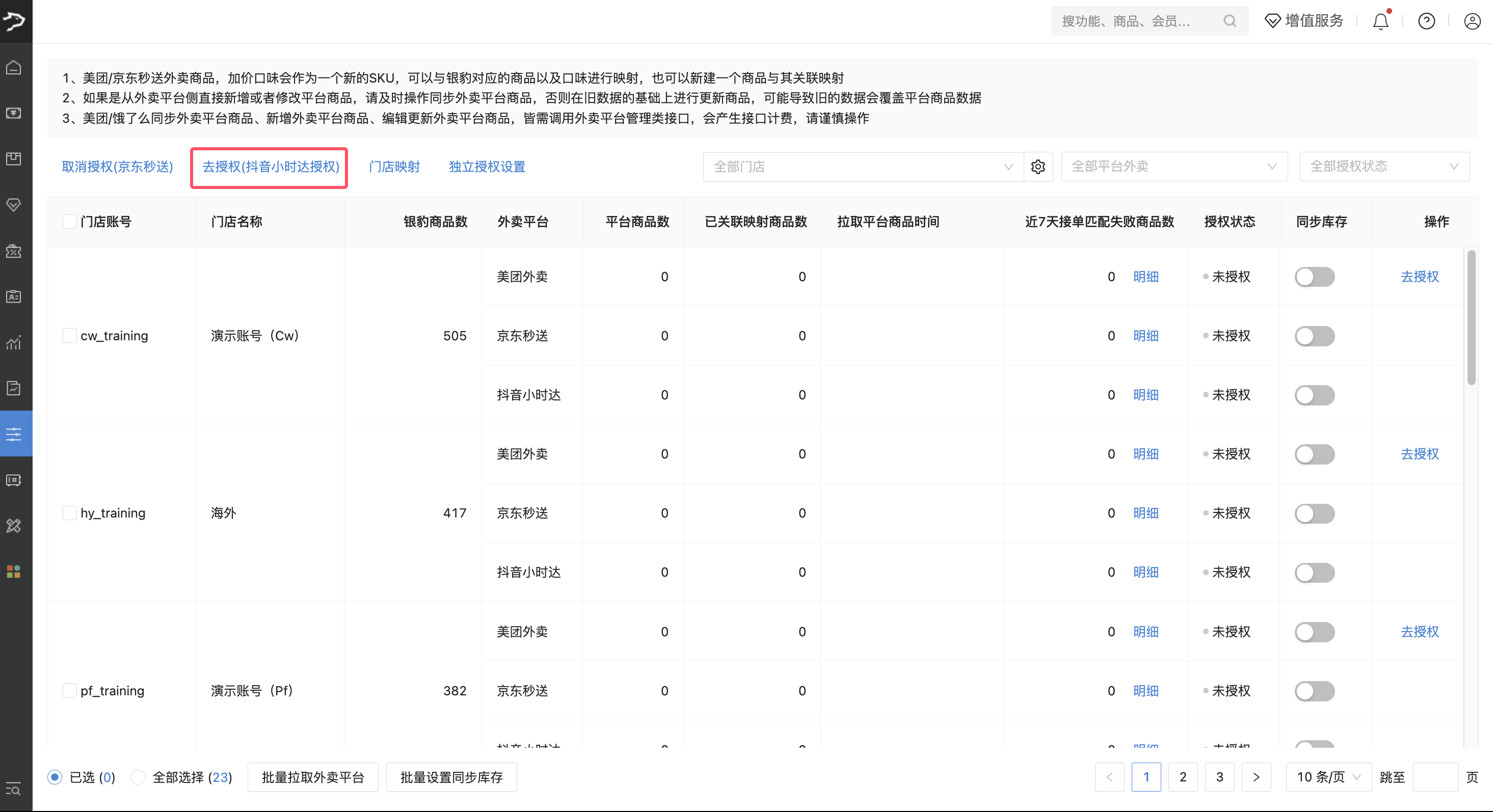1493x812 pixels.
Task: Click the table's vertical scrollbar
Action: [1471, 317]
